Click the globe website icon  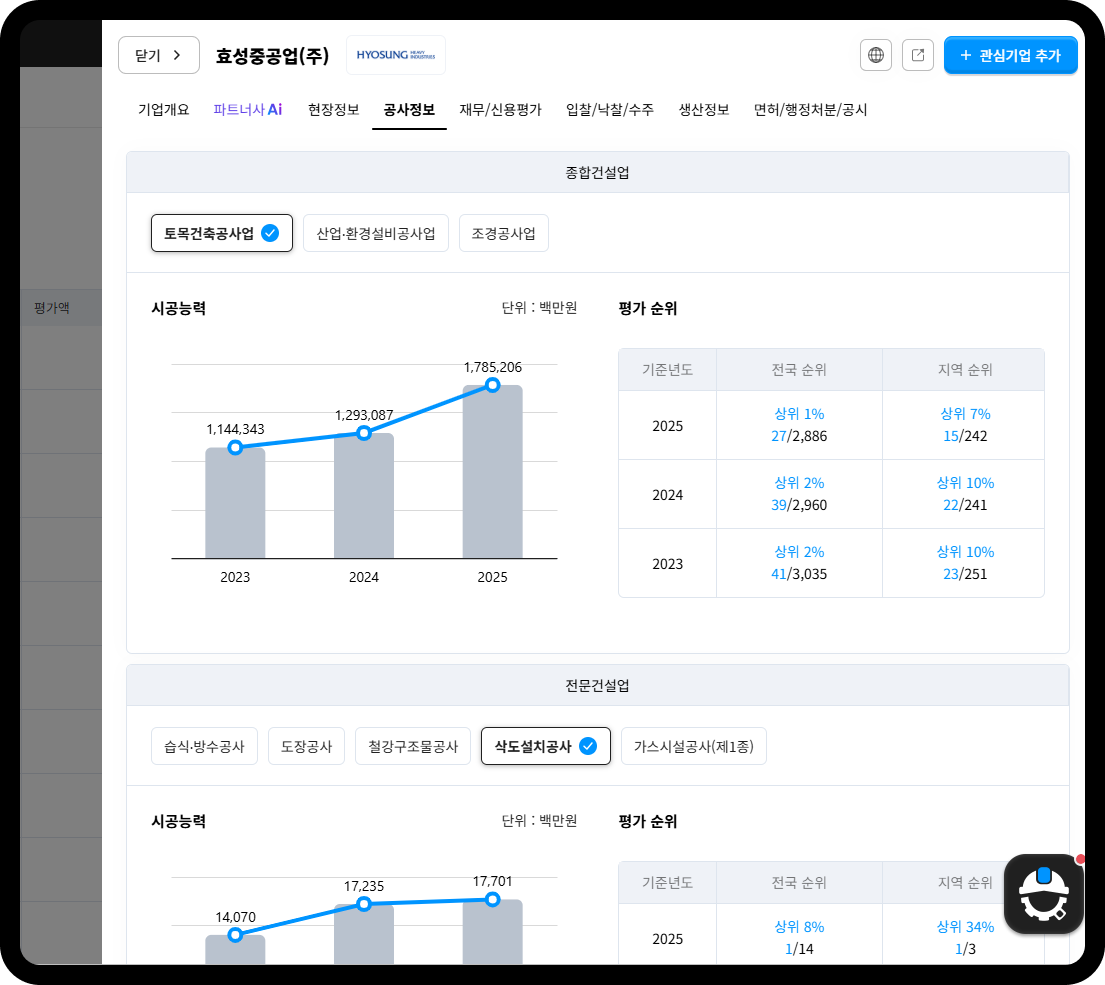click(876, 55)
